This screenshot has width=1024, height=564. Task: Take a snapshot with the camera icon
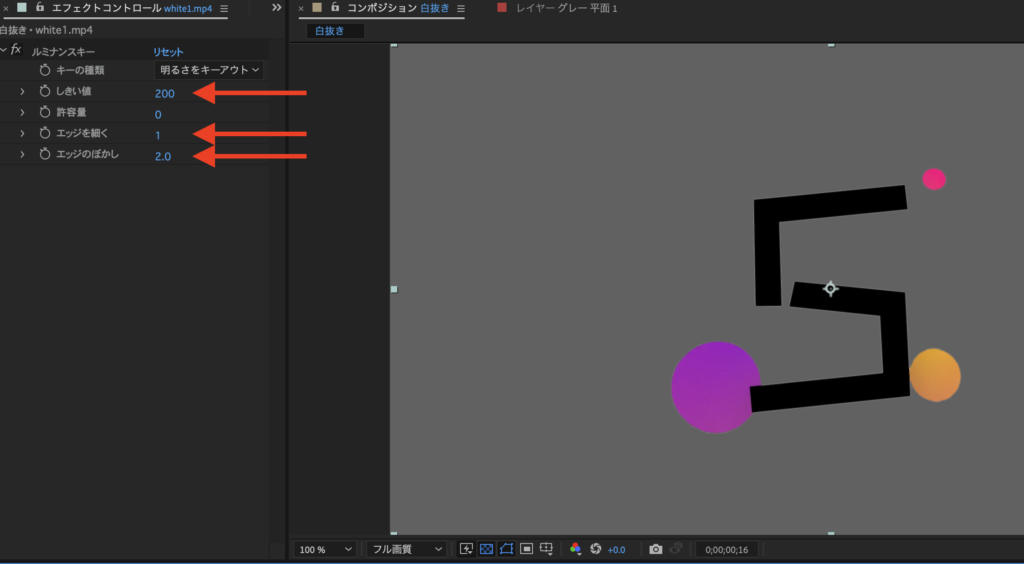[x=655, y=549]
